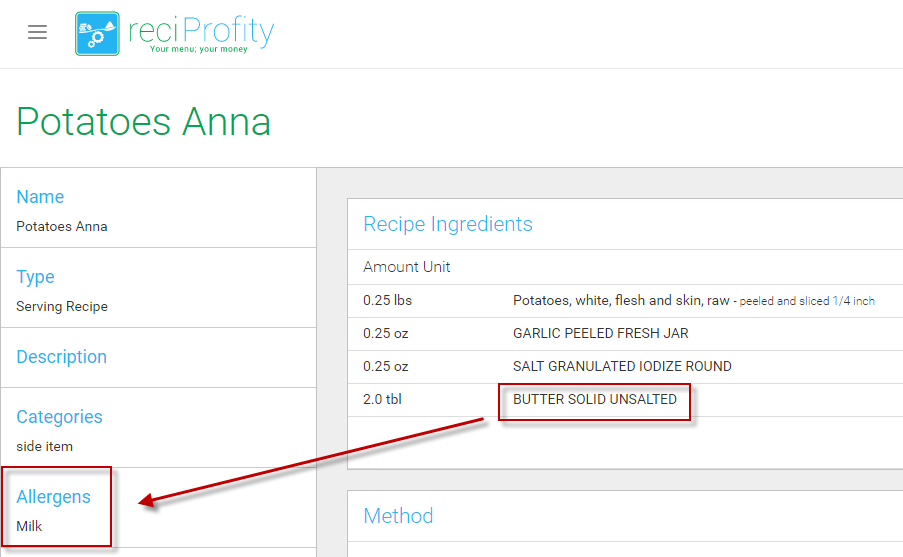This screenshot has height=557, width=903.
Task: Select the Name field label
Action: (40, 197)
